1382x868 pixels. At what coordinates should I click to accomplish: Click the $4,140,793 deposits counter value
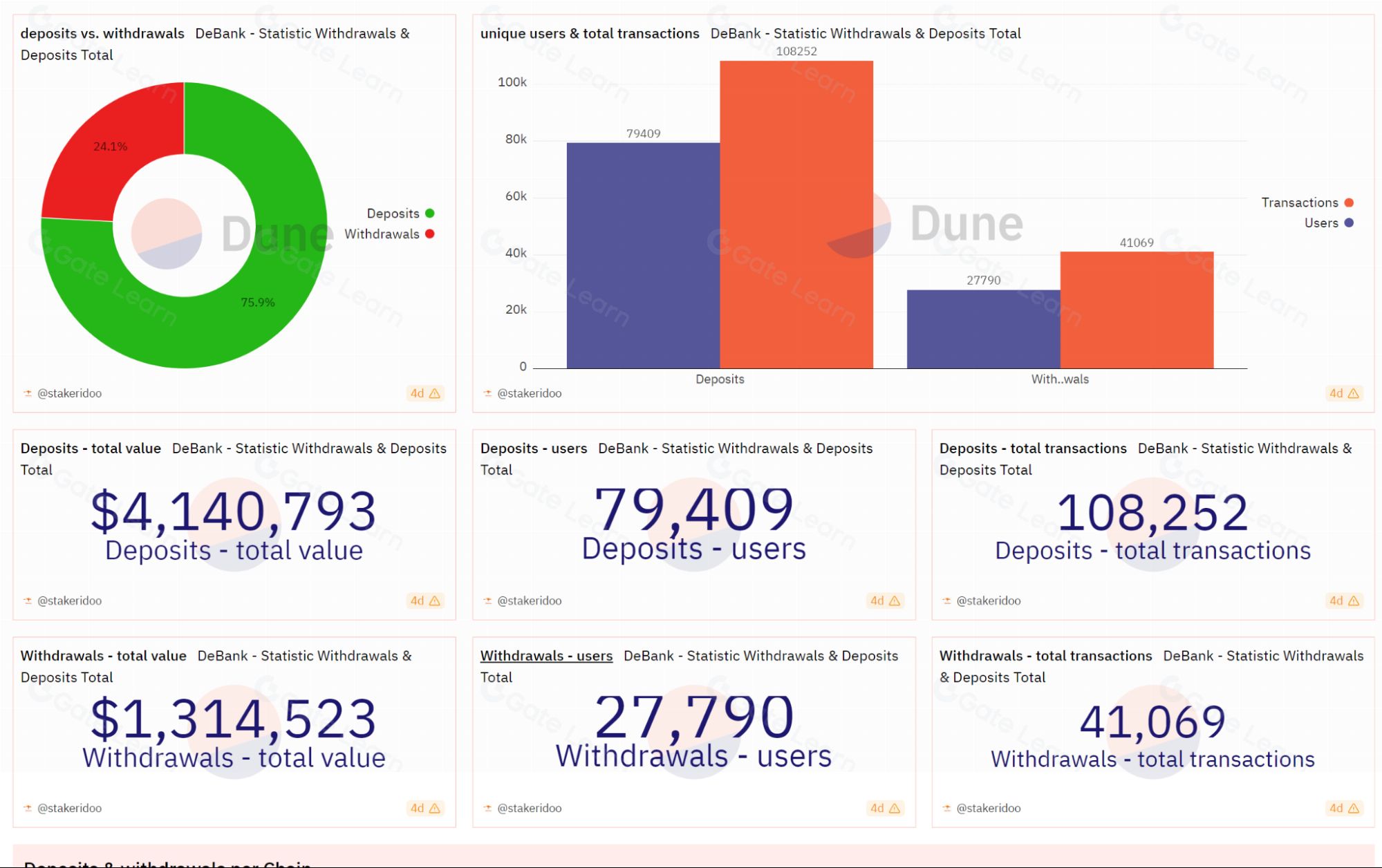[x=234, y=511]
